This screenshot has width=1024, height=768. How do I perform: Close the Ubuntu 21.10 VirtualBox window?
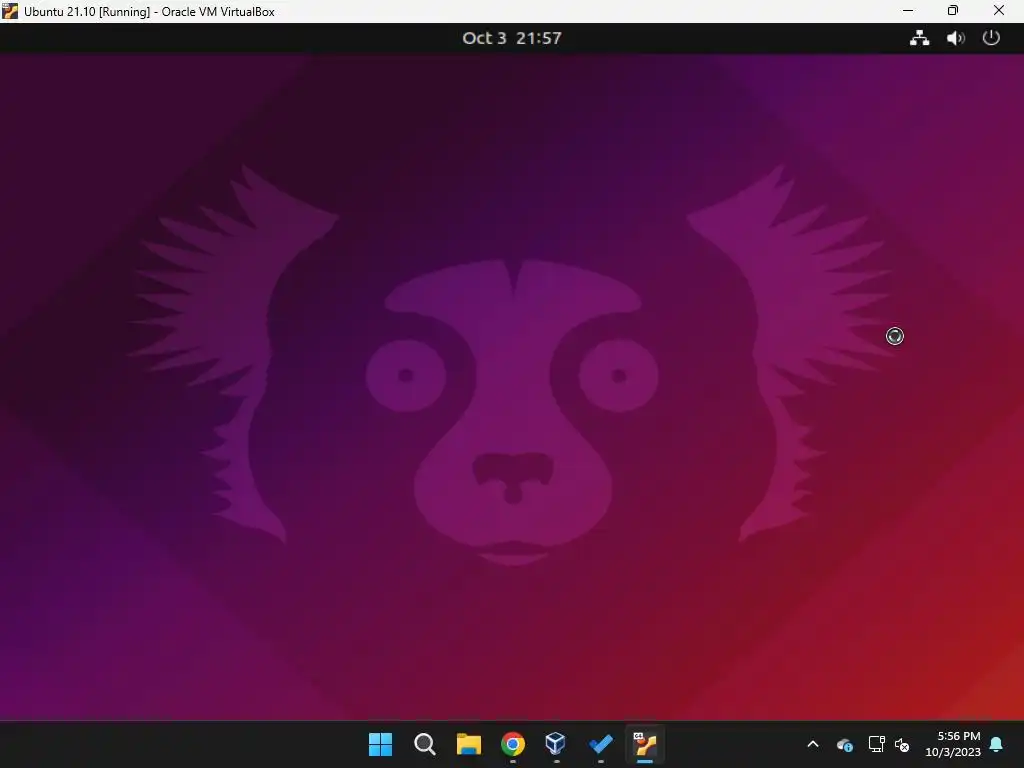point(999,11)
